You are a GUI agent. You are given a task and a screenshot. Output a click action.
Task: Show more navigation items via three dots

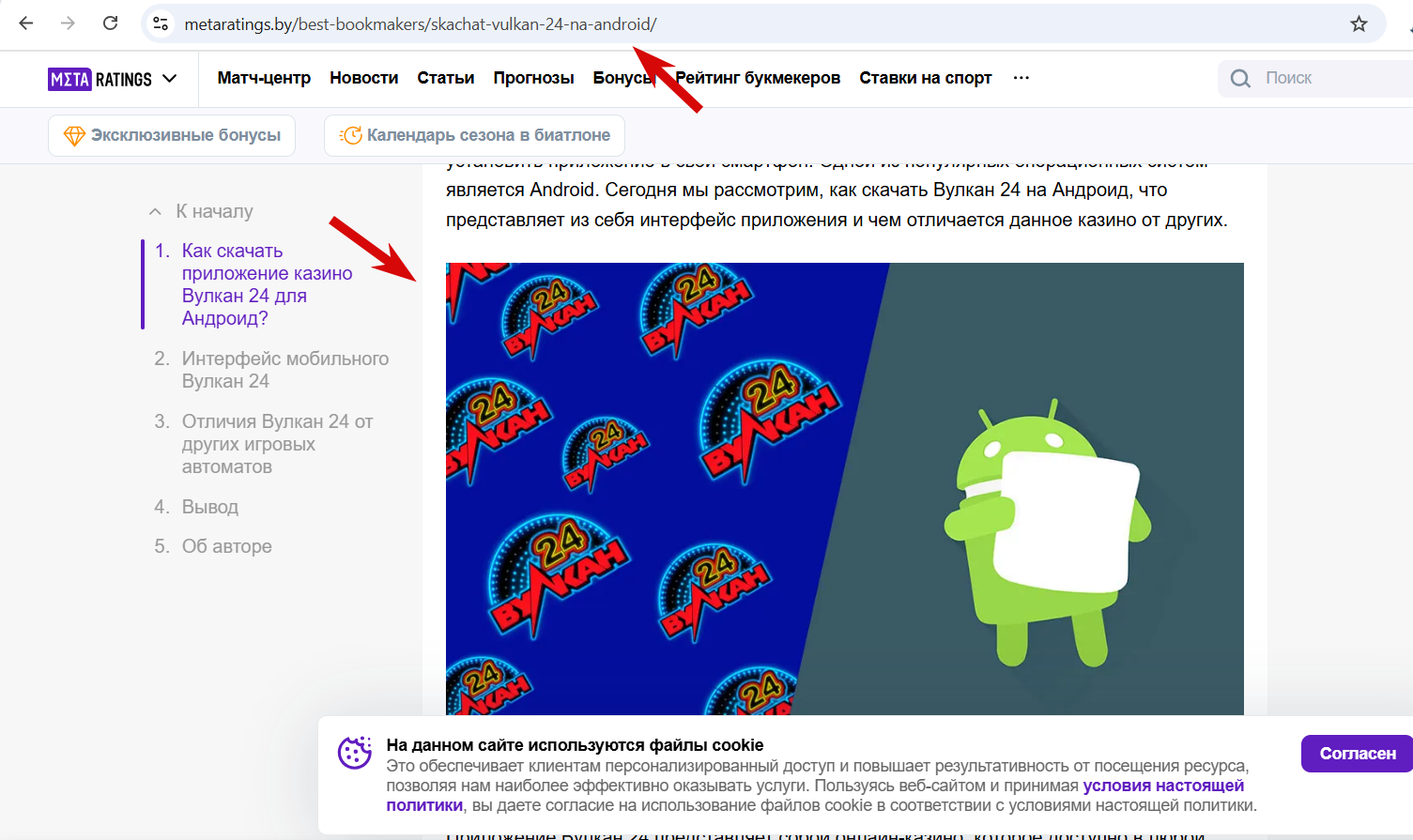(1021, 78)
